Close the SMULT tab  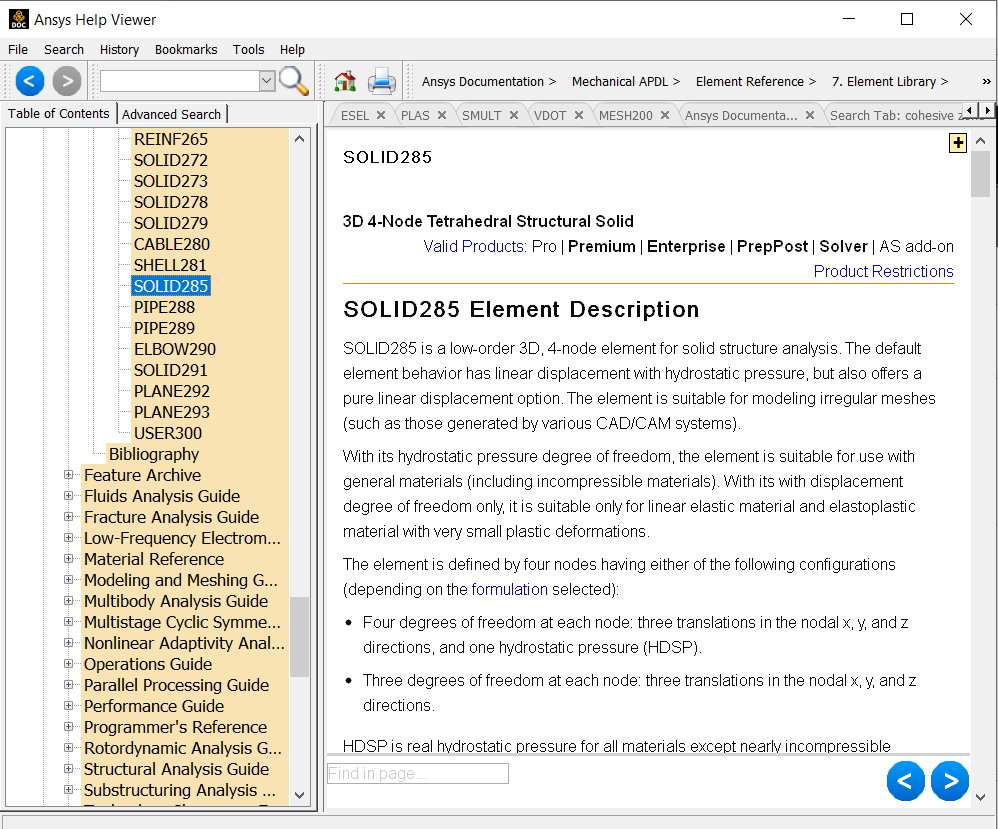[514, 115]
